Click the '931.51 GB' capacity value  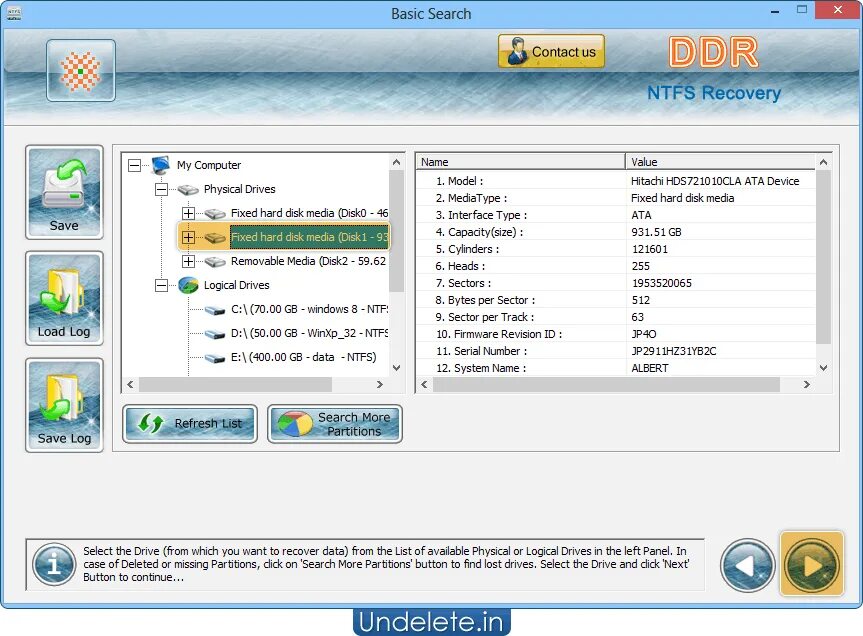click(x=656, y=232)
